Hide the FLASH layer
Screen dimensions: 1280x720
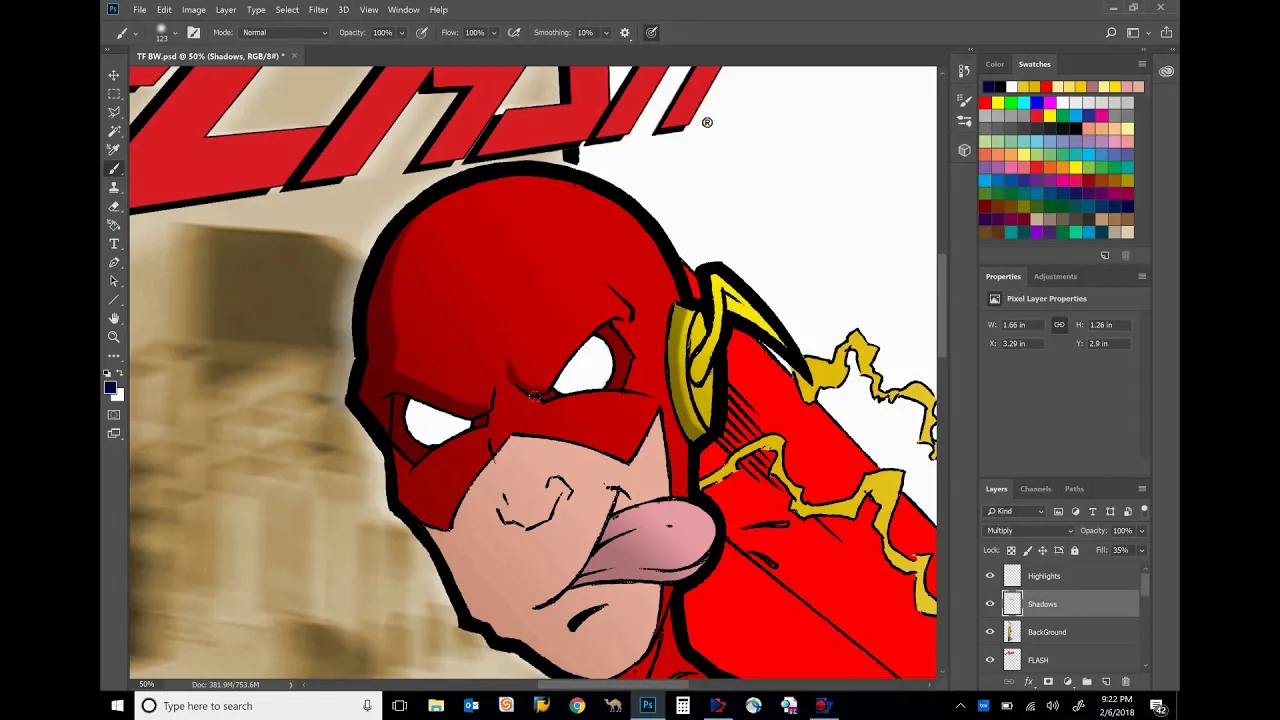click(x=990, y=660)
